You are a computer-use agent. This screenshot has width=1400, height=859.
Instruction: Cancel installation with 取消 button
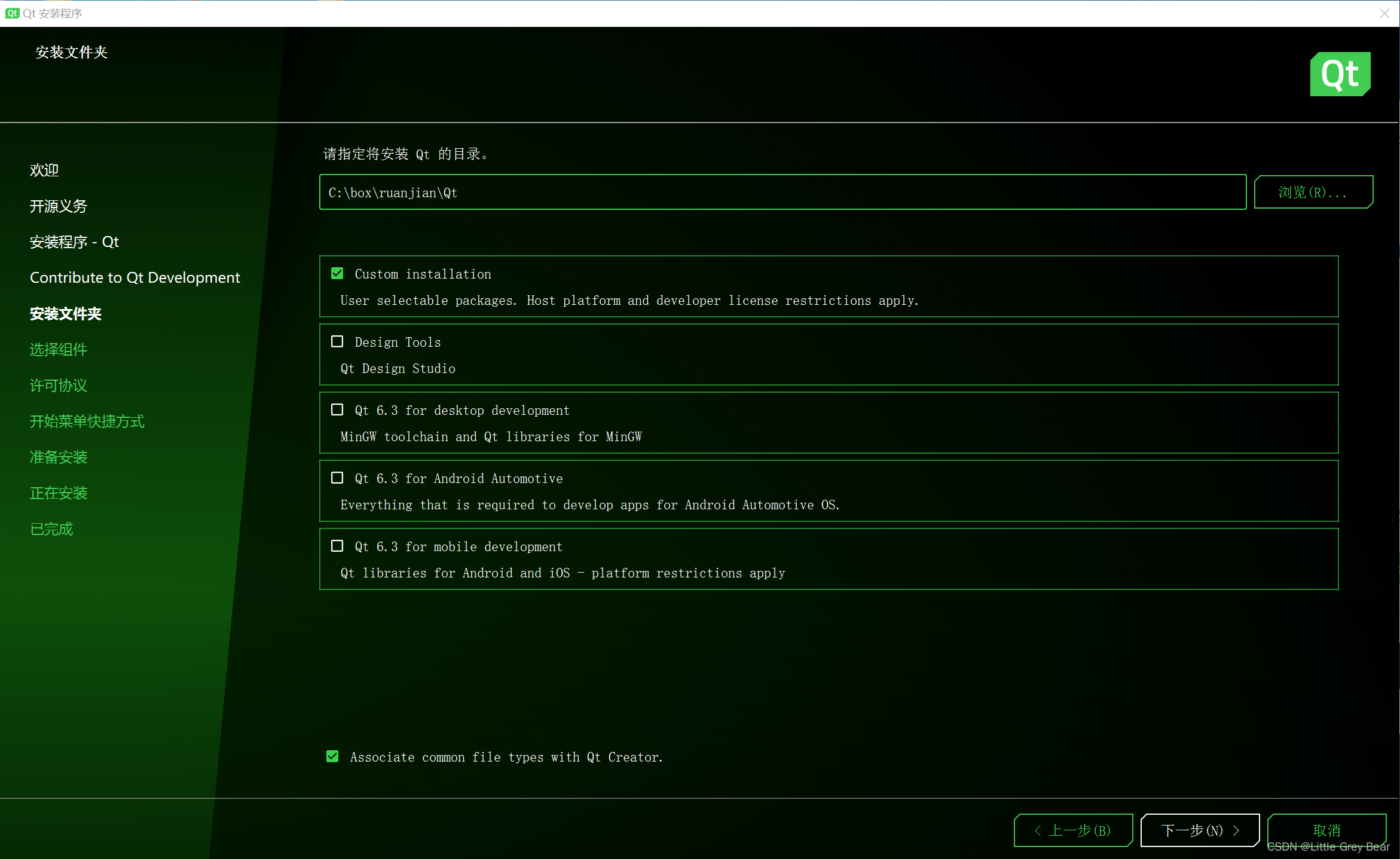click(x=1326, y=830)
